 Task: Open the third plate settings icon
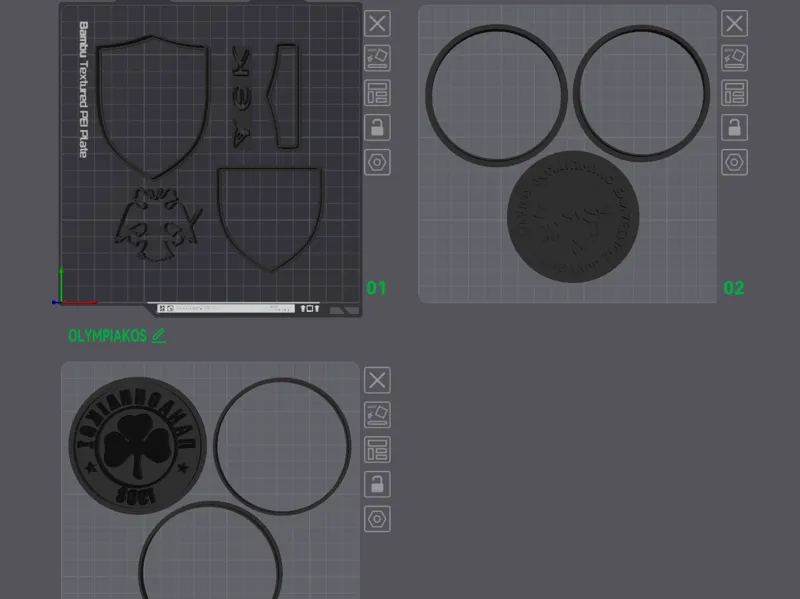(377, 519)
